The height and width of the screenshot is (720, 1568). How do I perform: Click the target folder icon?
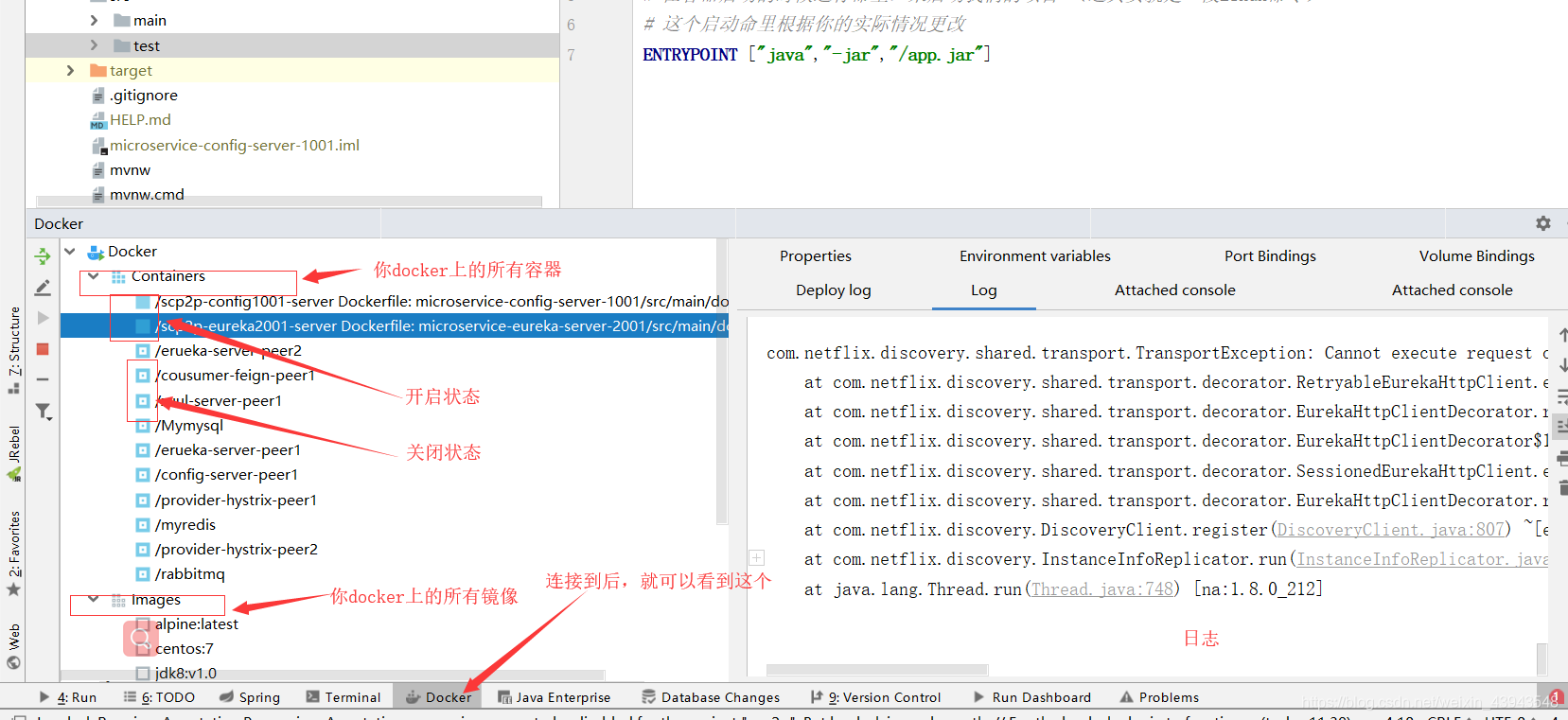pos(97,71)
